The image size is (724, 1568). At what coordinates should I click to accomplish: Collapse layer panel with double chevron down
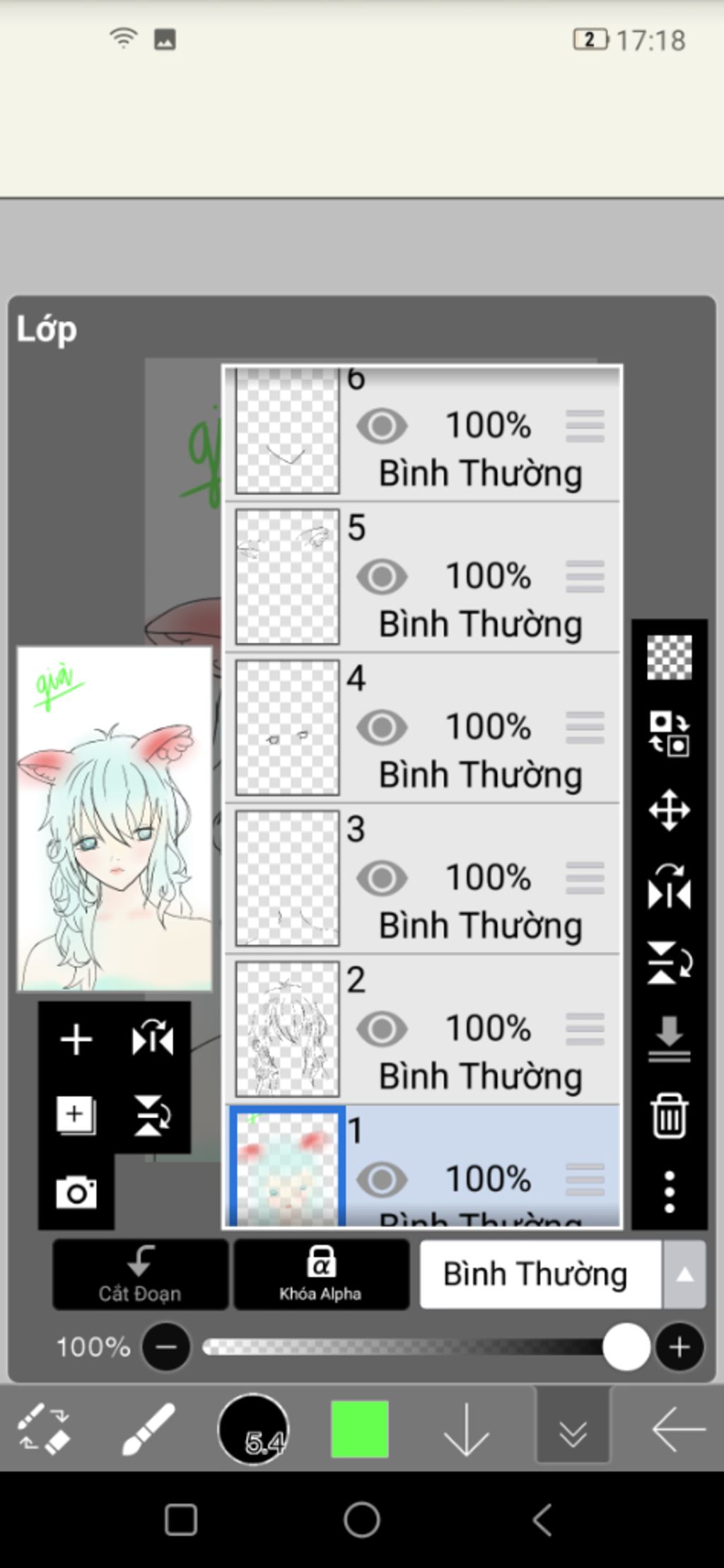pos(573,1429)
